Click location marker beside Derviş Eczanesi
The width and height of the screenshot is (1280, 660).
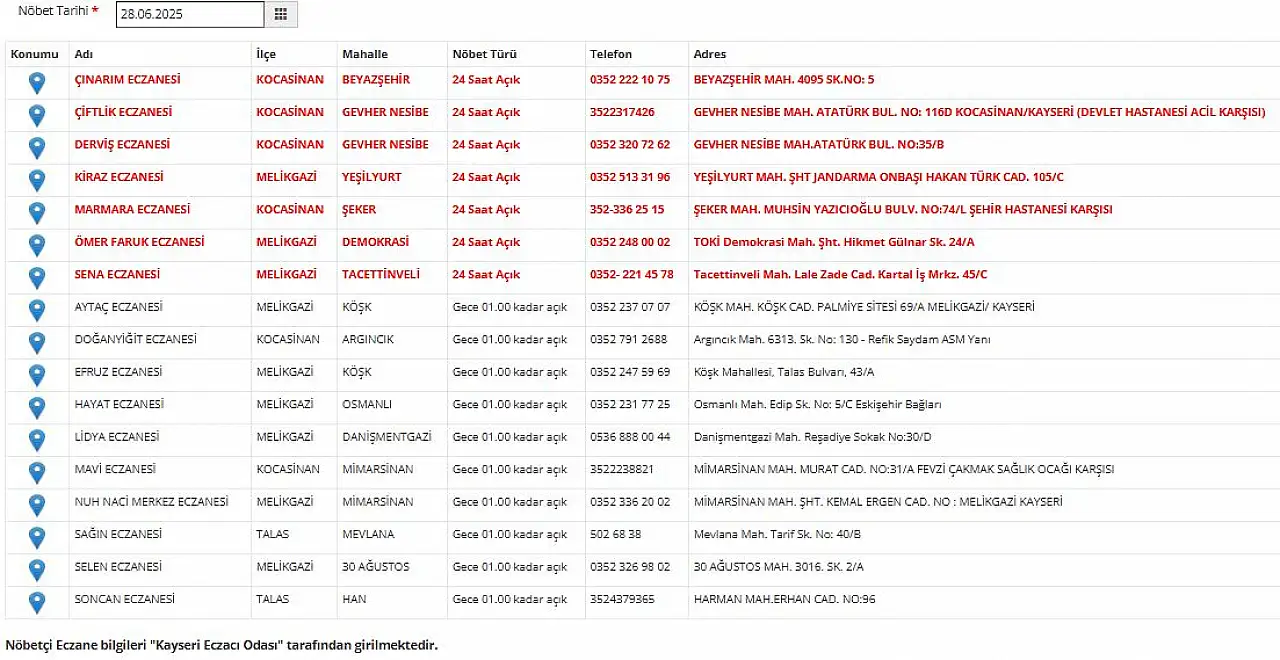tap(37, 148)
